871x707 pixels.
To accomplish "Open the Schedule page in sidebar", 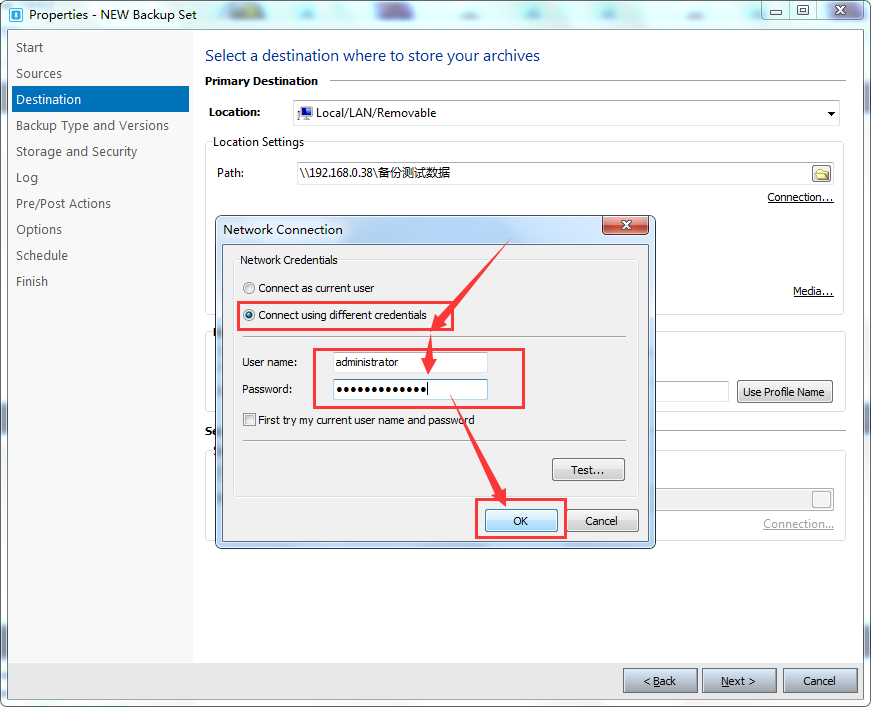I will (x=42, y=255).
